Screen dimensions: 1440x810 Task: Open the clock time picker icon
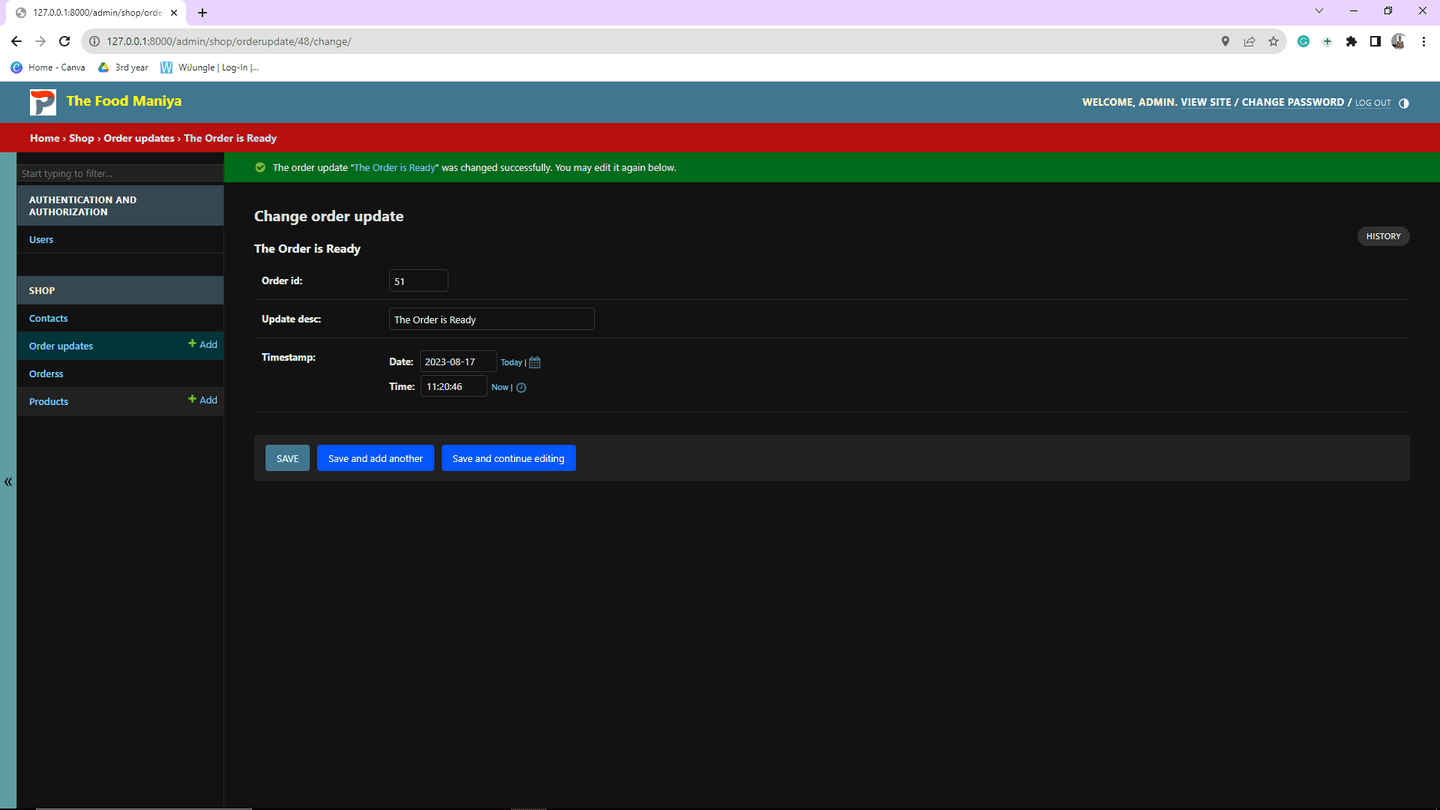(521, 387)
